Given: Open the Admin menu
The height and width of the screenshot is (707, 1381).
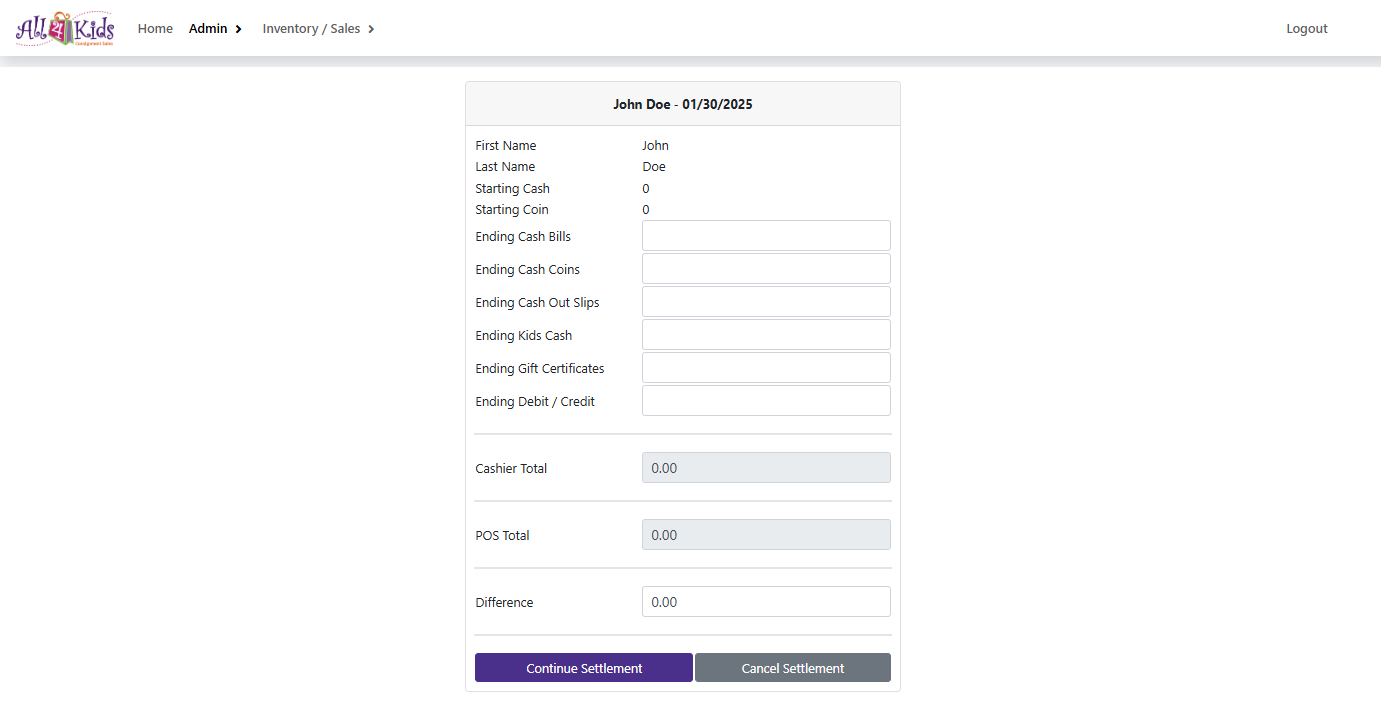Looking at the screenshot, I should (x=208, y=29).
